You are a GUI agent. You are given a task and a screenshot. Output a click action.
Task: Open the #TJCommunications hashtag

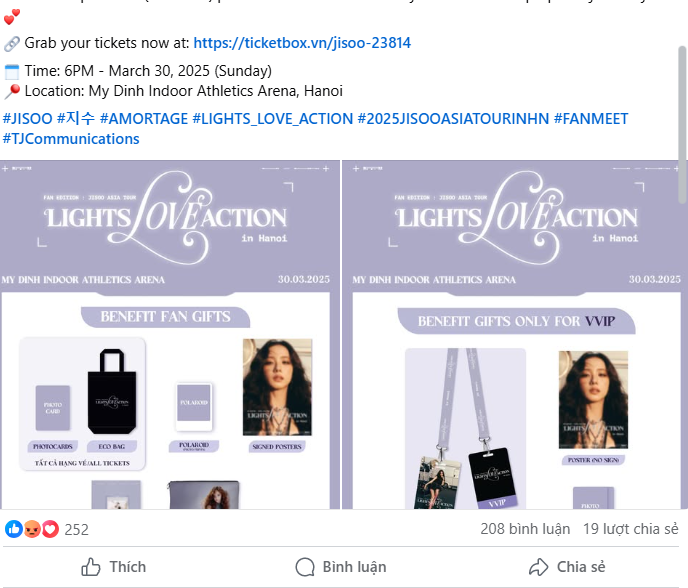point(71,139)
